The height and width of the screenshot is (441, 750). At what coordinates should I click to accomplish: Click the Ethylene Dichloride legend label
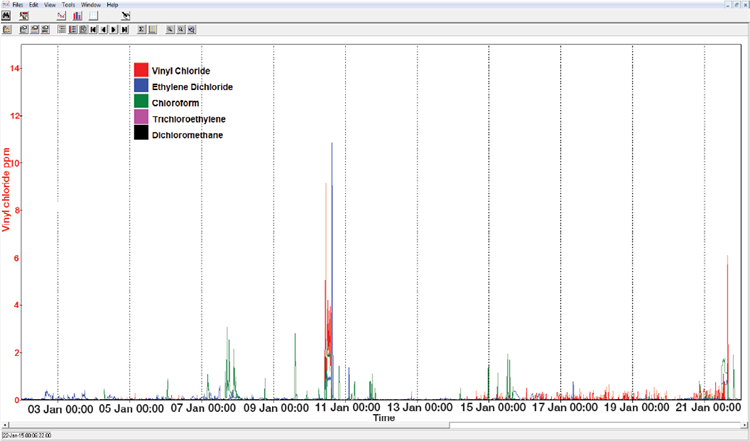(192, 87)
